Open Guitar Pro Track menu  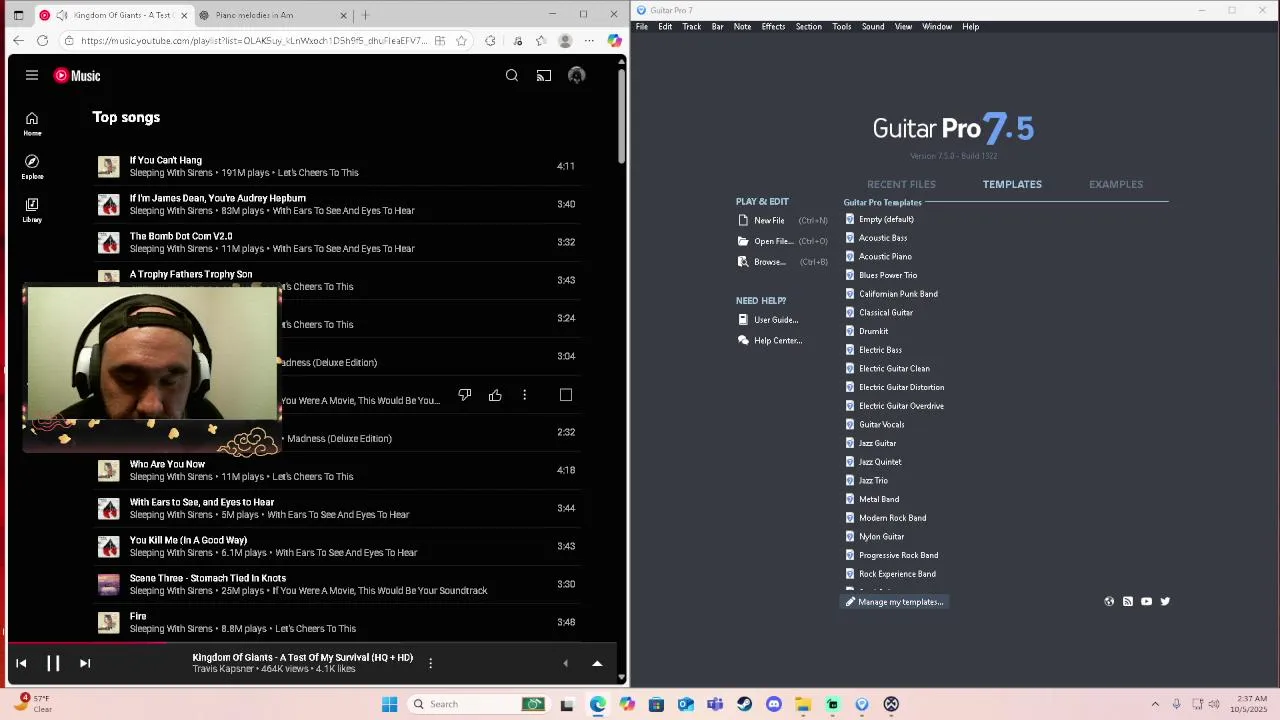691,27
